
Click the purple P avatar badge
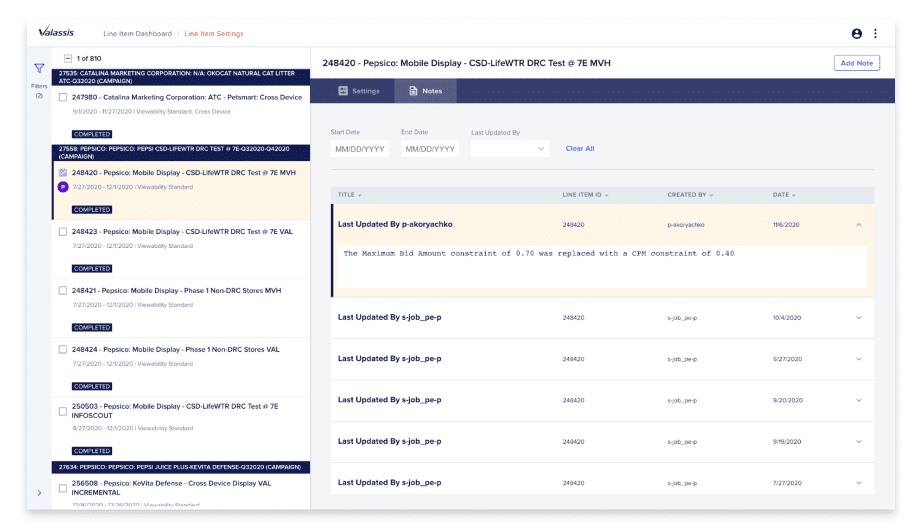(63, 187)
